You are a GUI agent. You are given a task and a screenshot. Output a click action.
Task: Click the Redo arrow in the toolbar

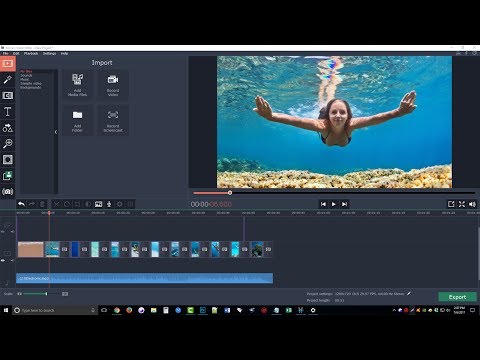click(32, 204)
